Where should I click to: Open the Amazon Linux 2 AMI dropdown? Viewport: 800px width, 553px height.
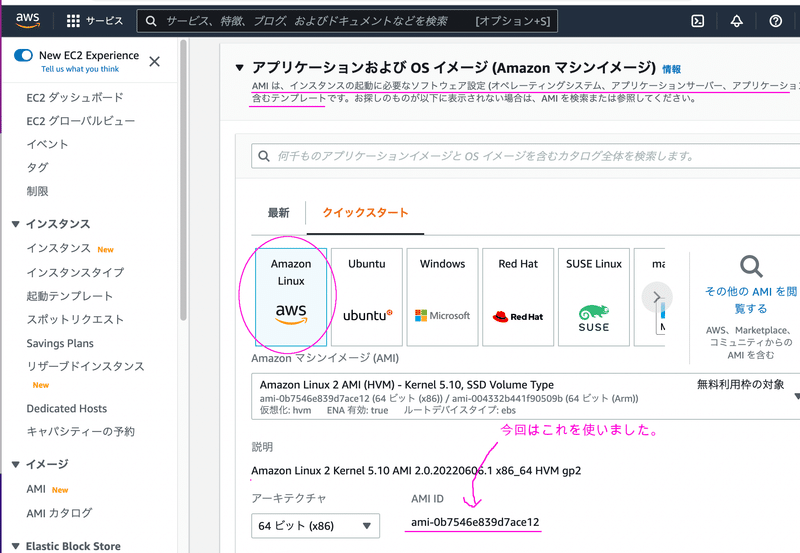[x=526, y=396]
